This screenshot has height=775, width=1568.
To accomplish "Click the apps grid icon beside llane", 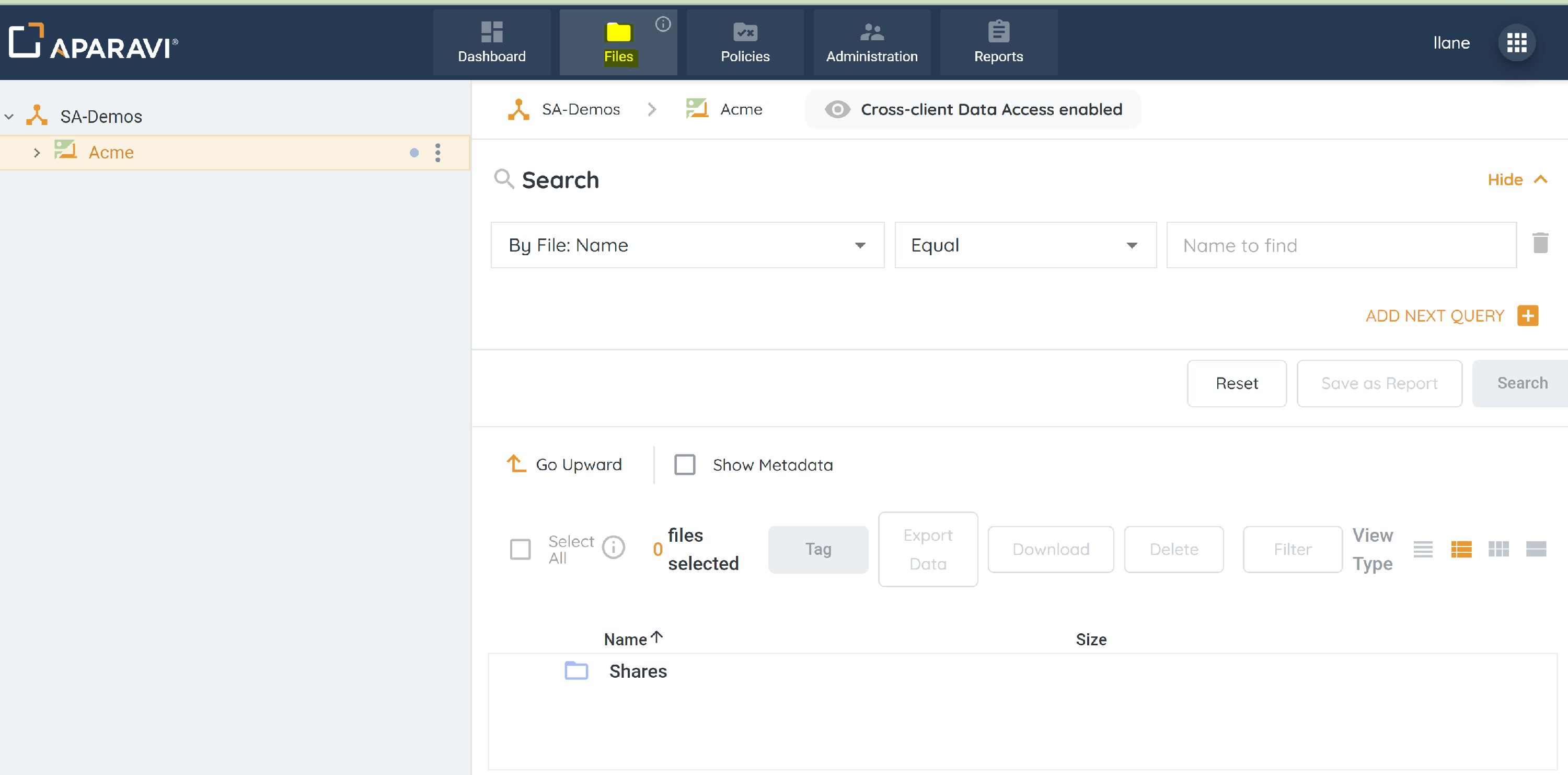I will (x=1516, y=42).
